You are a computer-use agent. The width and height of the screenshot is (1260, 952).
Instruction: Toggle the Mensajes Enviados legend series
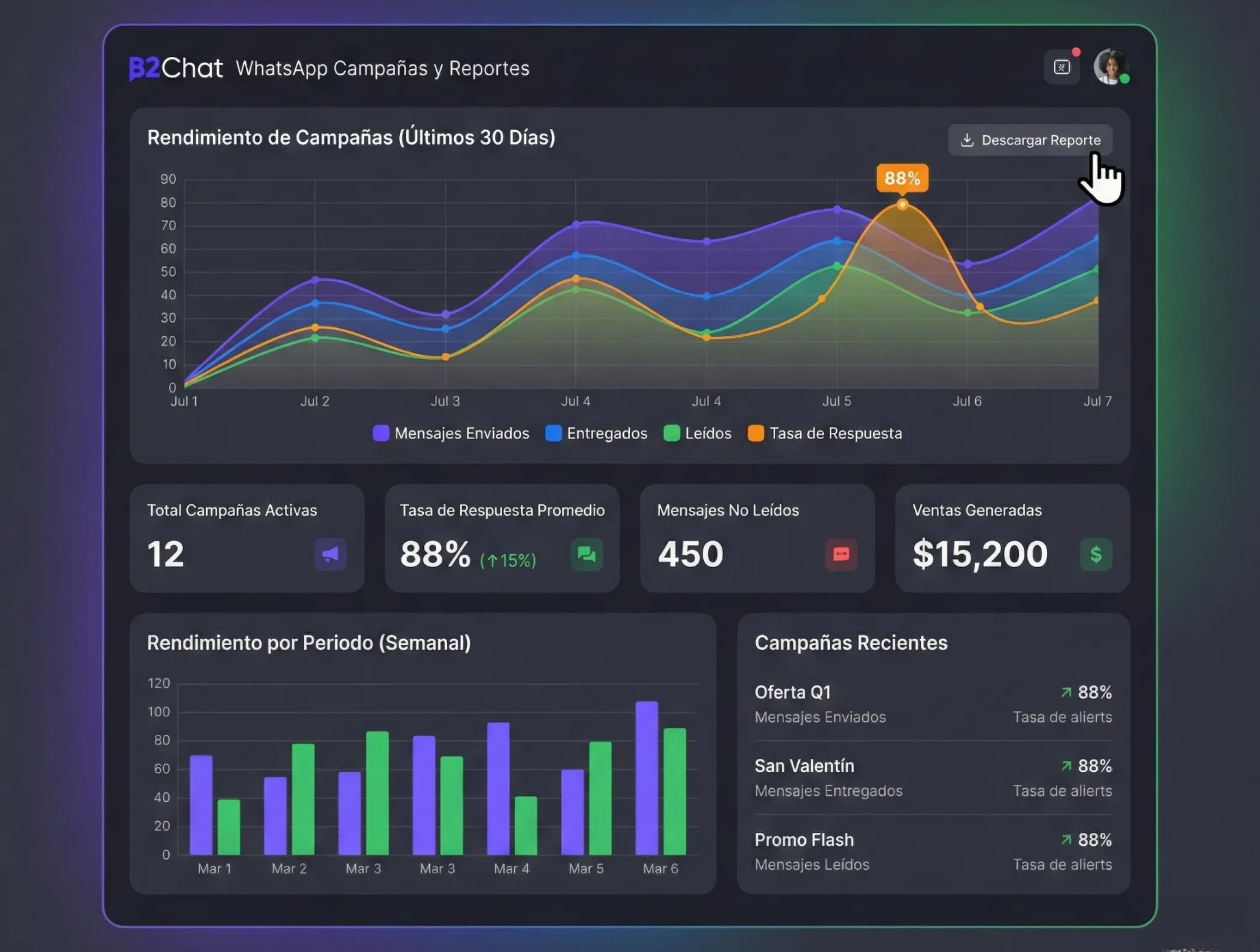click(x=451, y=434)
